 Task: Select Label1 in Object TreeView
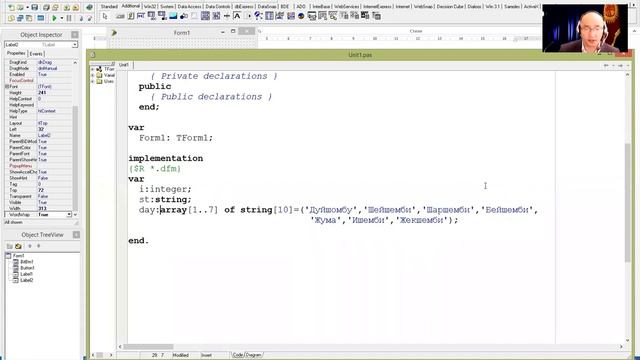(27, 274)
